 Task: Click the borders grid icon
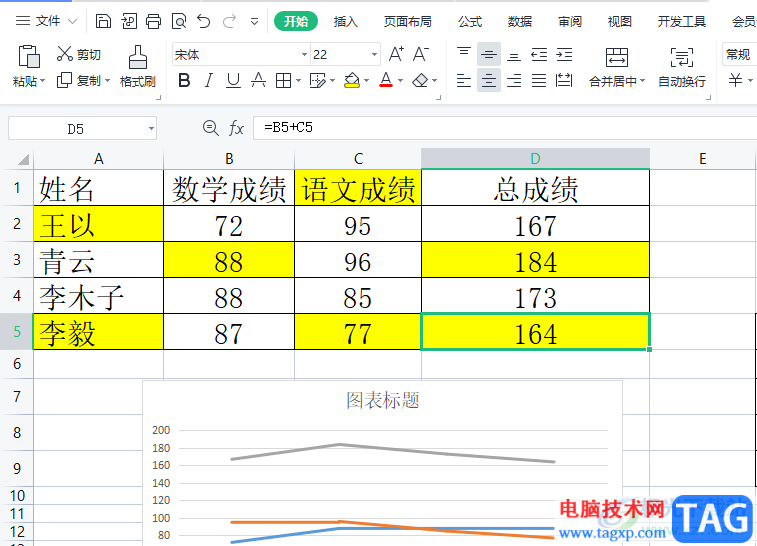(x=283, y=80)
